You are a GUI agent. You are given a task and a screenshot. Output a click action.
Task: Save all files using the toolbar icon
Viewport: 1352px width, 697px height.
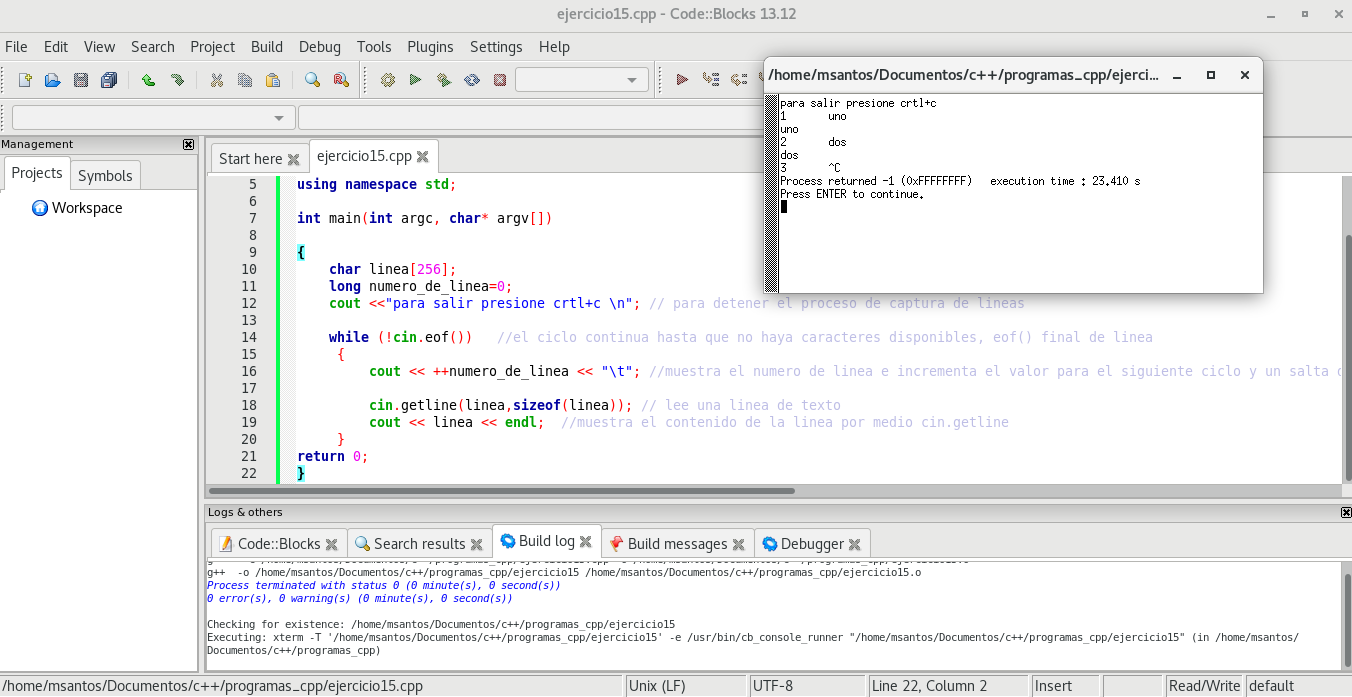click(x=109, y=80)
